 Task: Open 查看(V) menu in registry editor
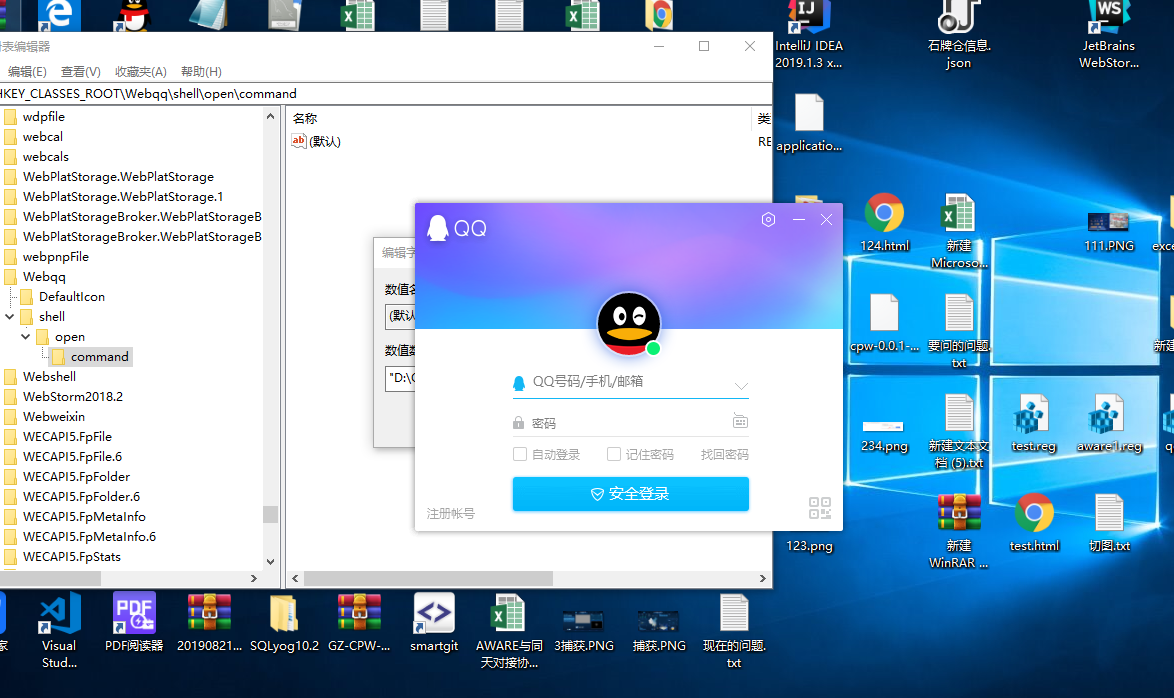click(x=80, y=72)
